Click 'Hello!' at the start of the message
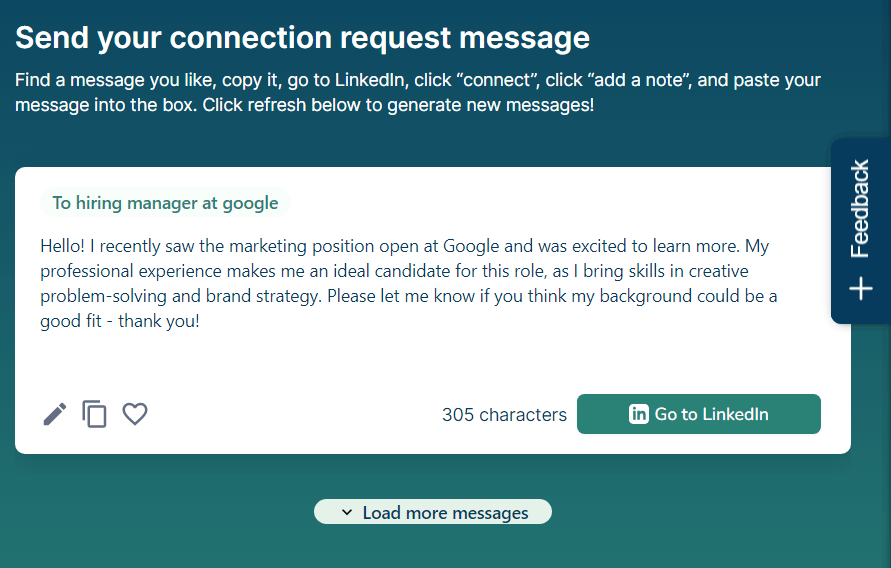Screen dimensions: 891x568 (x=63, y=246)
